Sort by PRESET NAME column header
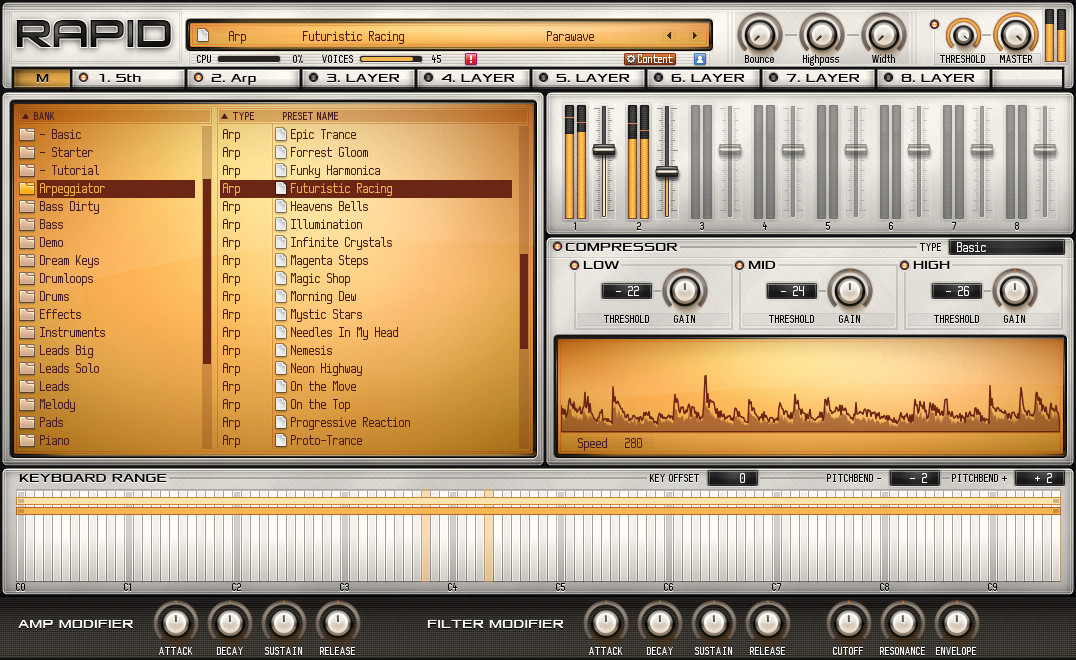This screenshot has width=1076, height=660. [310, 116]
